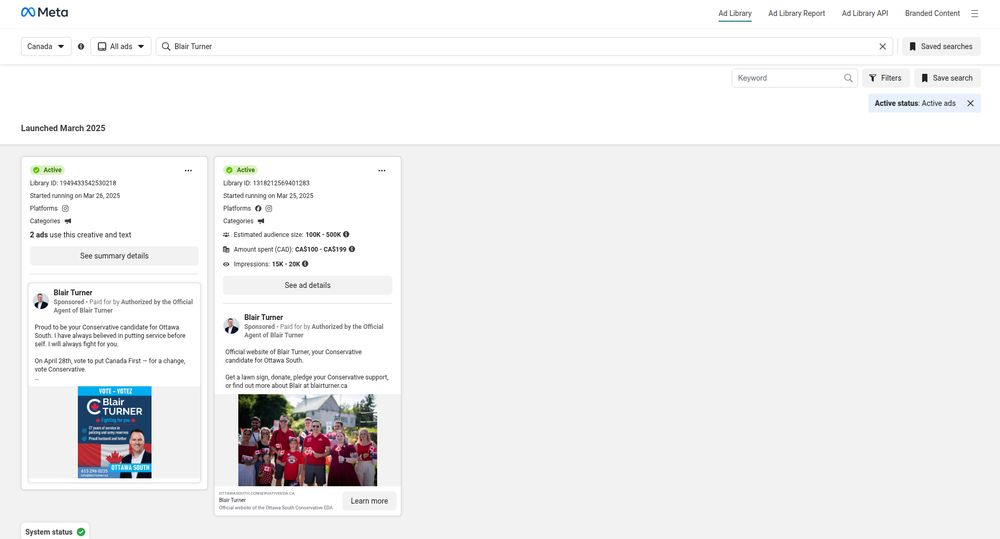Screen dimensions: 1000x539
Task: Click Save search button
Action: (948, 78)
